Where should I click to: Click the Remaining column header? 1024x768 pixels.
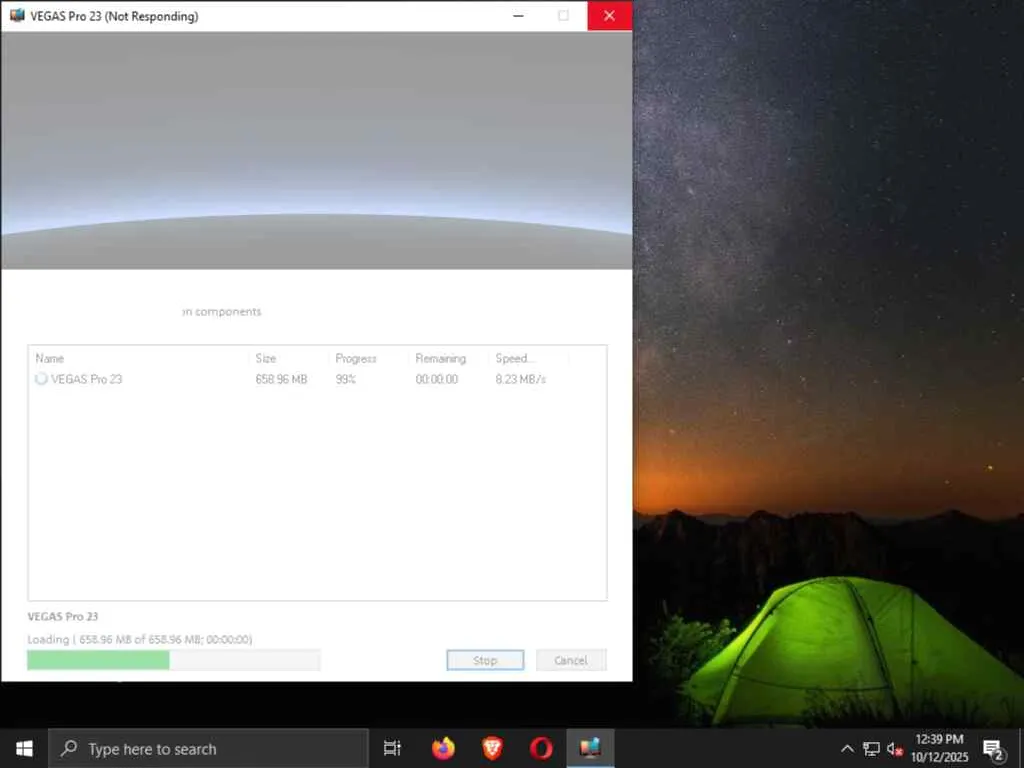click(x=441, y=358)
